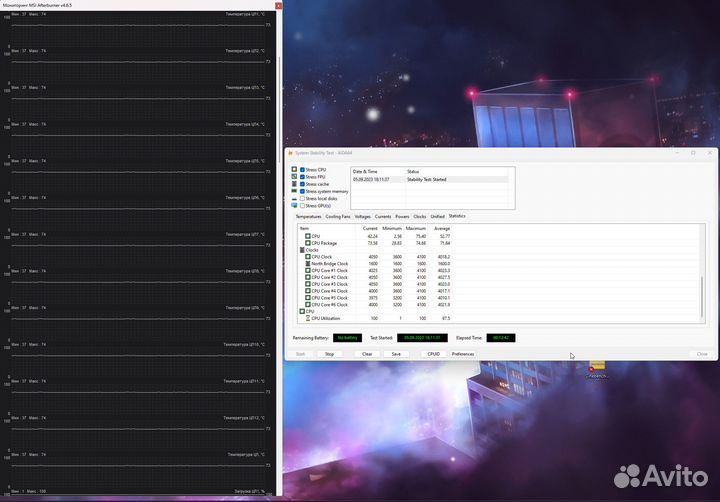Switch to the Currents tab
The width and height of the screenshot is (720, 502).
point(382,216)
